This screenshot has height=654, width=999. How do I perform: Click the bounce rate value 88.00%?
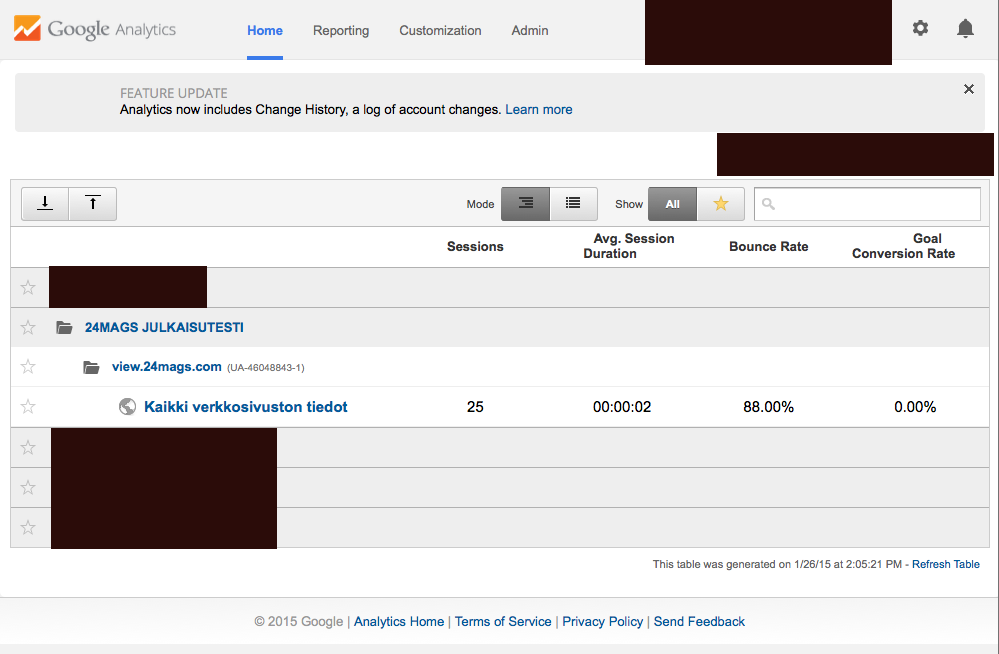(x=768, y=407)
